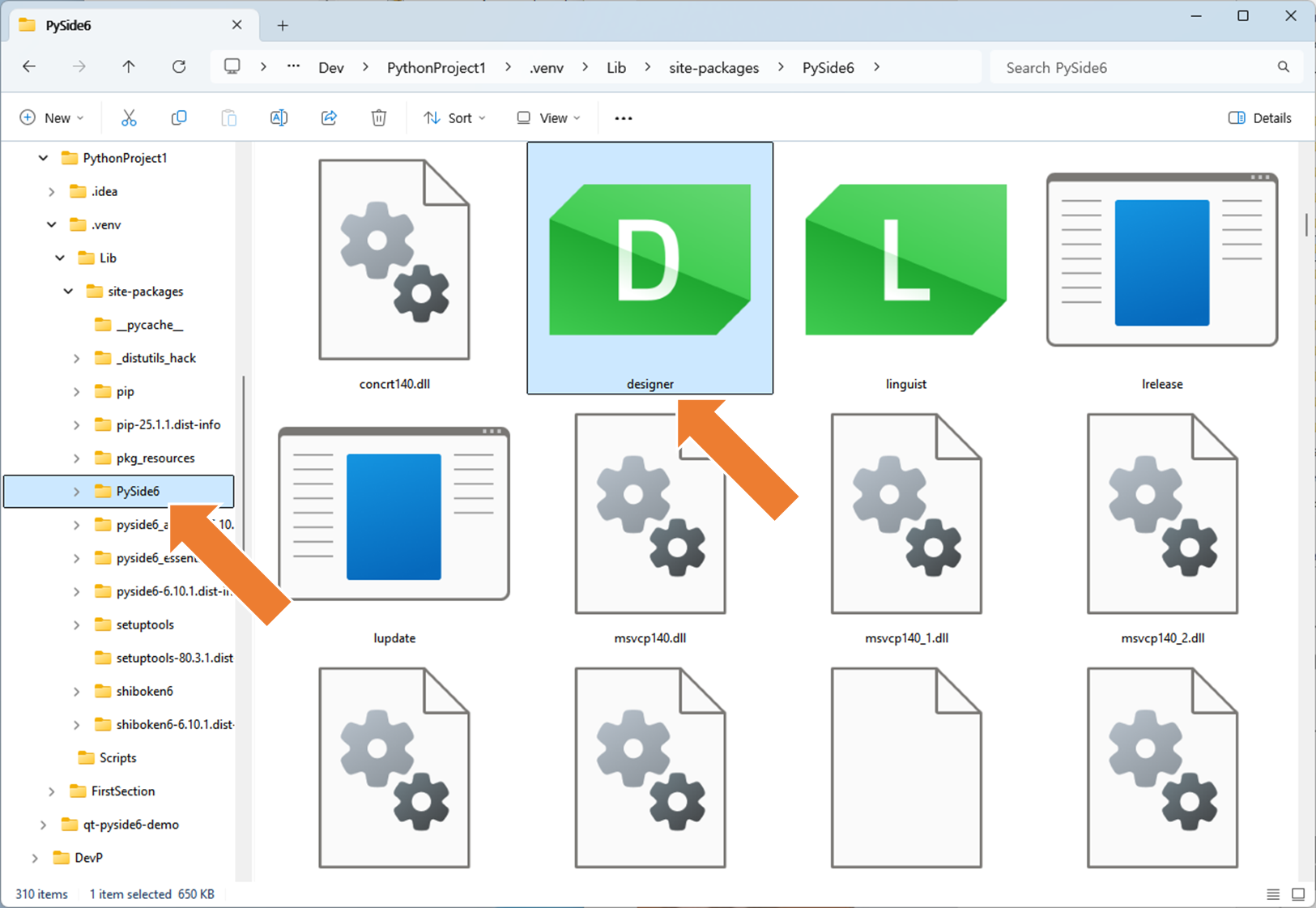
Task: Collapse the PythonProject1 tree node
Action: point(43,158)
